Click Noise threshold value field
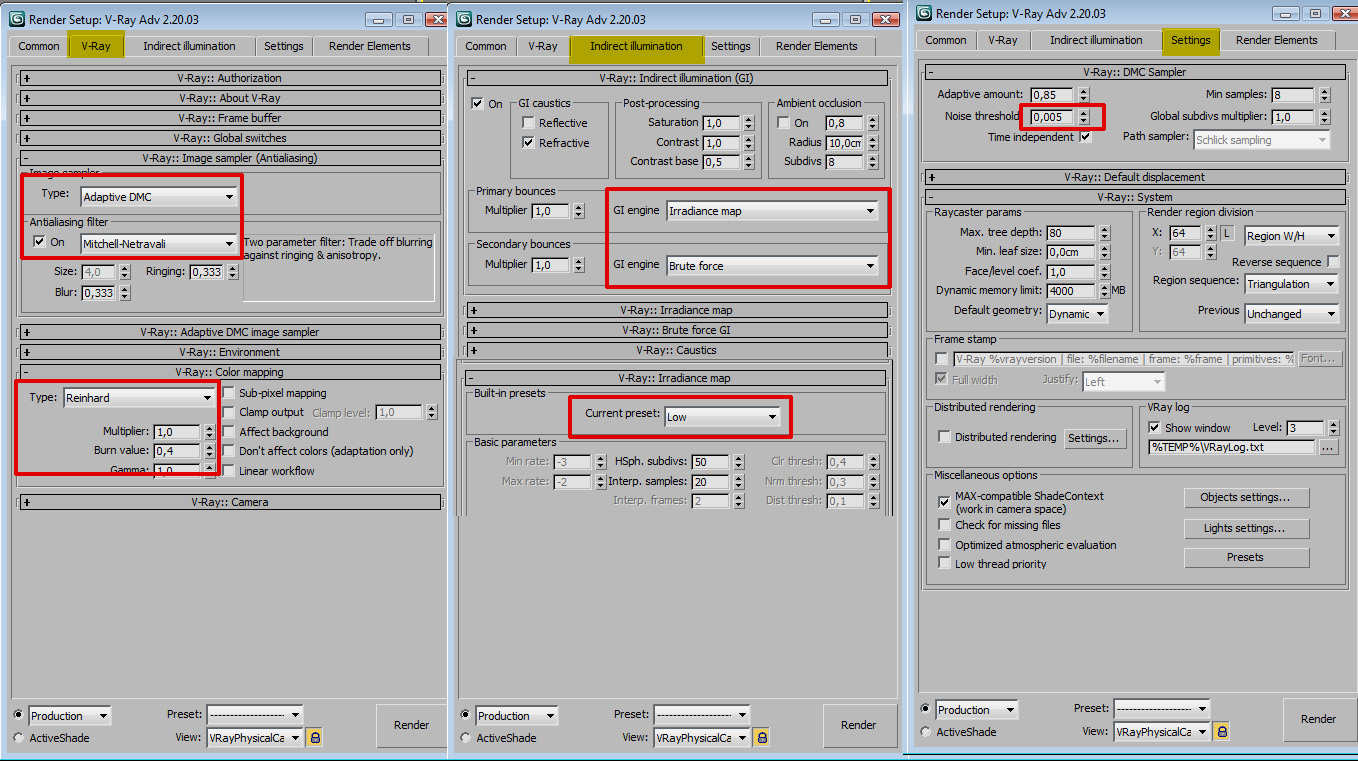This screenshot has height=761, width=1358. click(1053, 117)
